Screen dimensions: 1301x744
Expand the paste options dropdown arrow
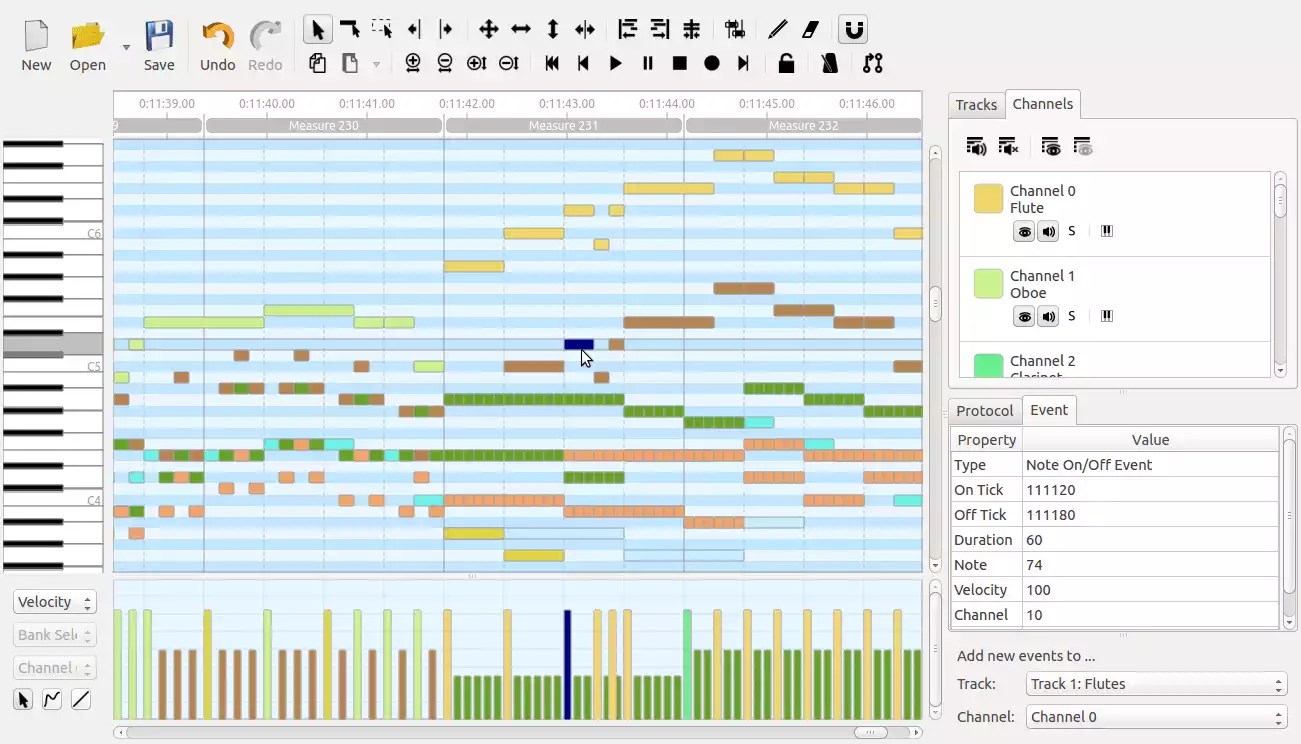click(x=375, y=63)
